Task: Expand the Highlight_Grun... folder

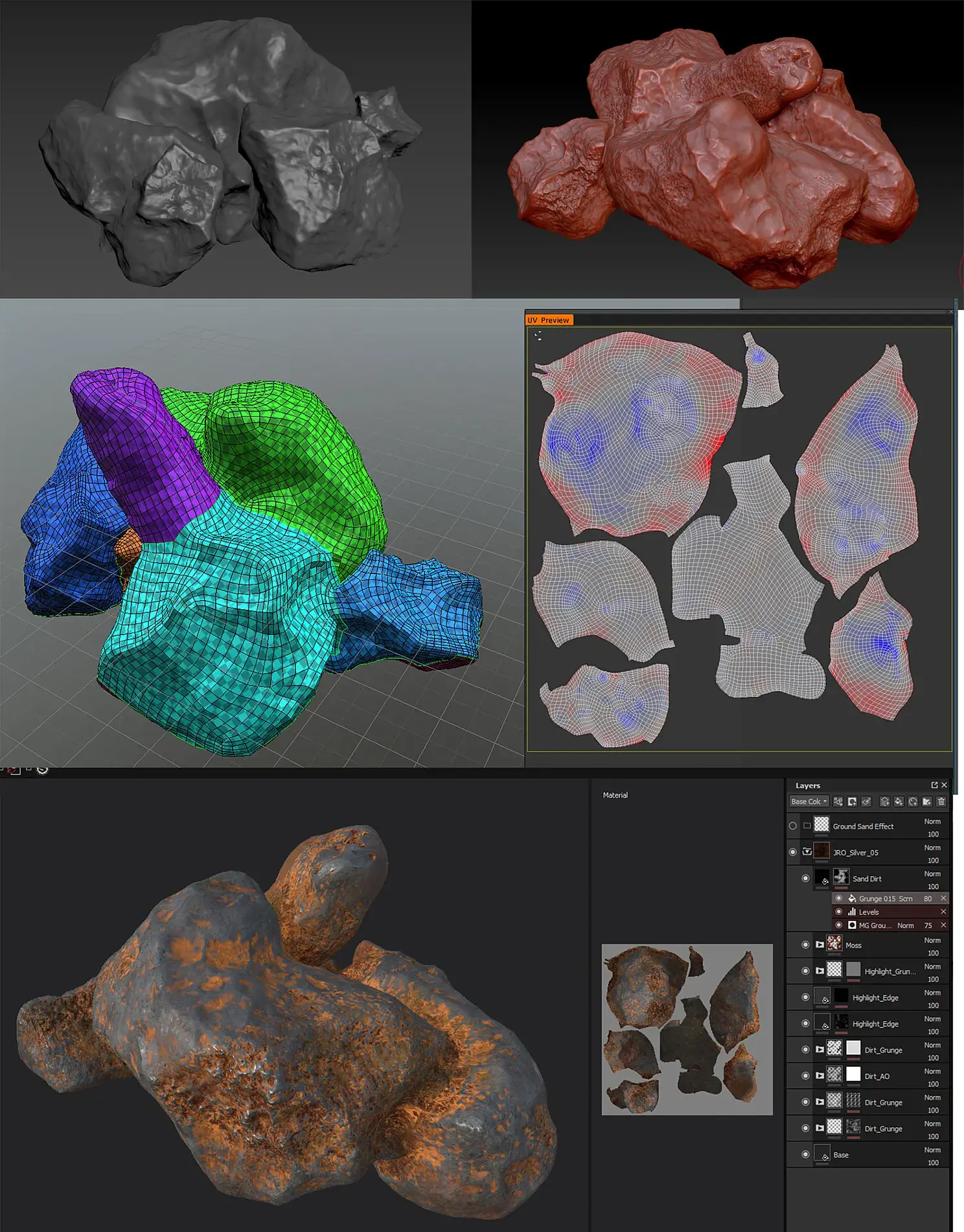Action: point(820,971)
